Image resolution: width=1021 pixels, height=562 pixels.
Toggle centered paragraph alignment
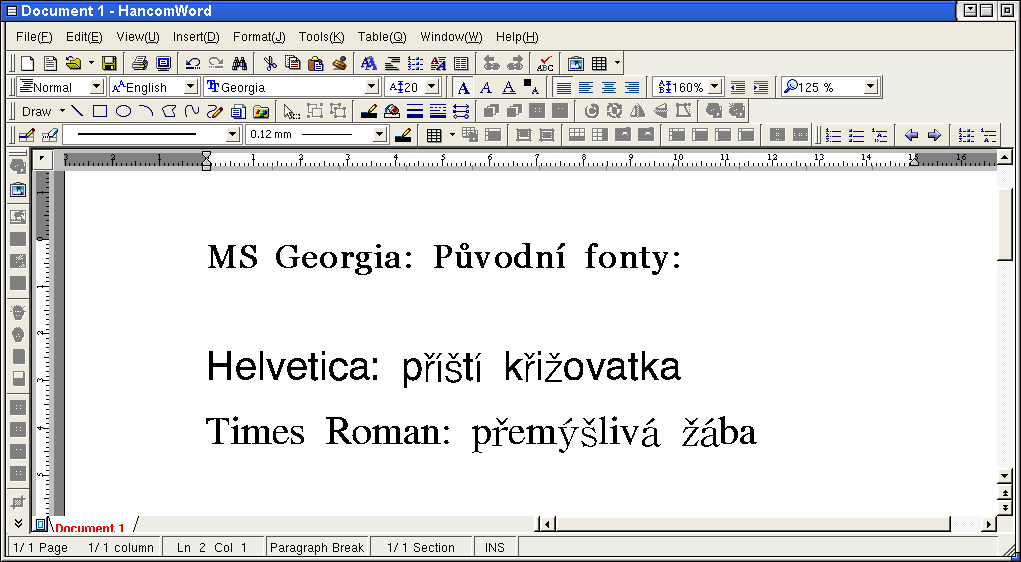(x=609, y=87)
